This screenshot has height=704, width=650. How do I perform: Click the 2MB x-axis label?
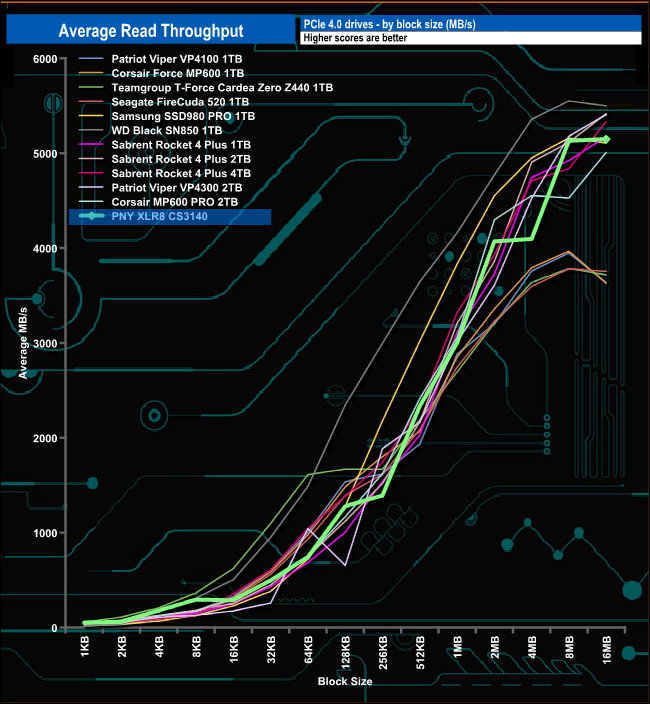pos(495,647)
